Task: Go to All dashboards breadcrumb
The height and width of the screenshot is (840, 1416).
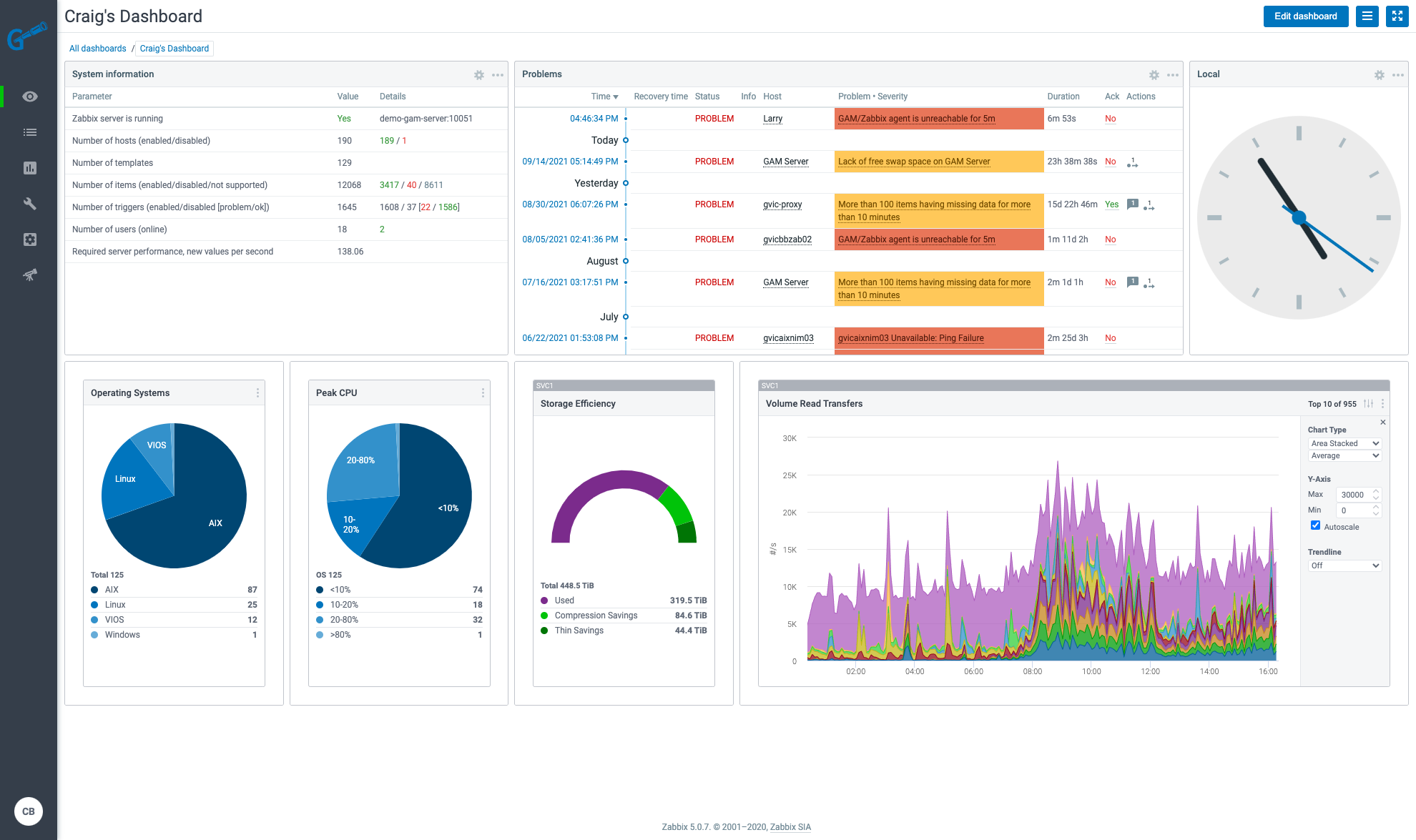Action: [97, 49]
